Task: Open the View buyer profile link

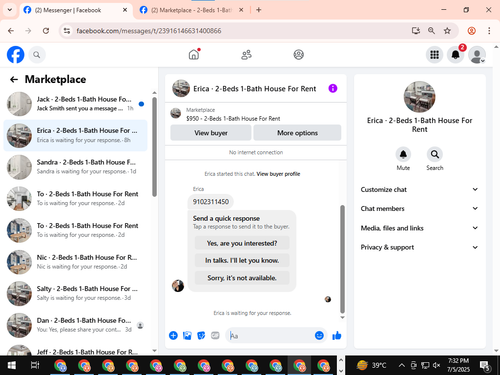Action: coord(278,174)
